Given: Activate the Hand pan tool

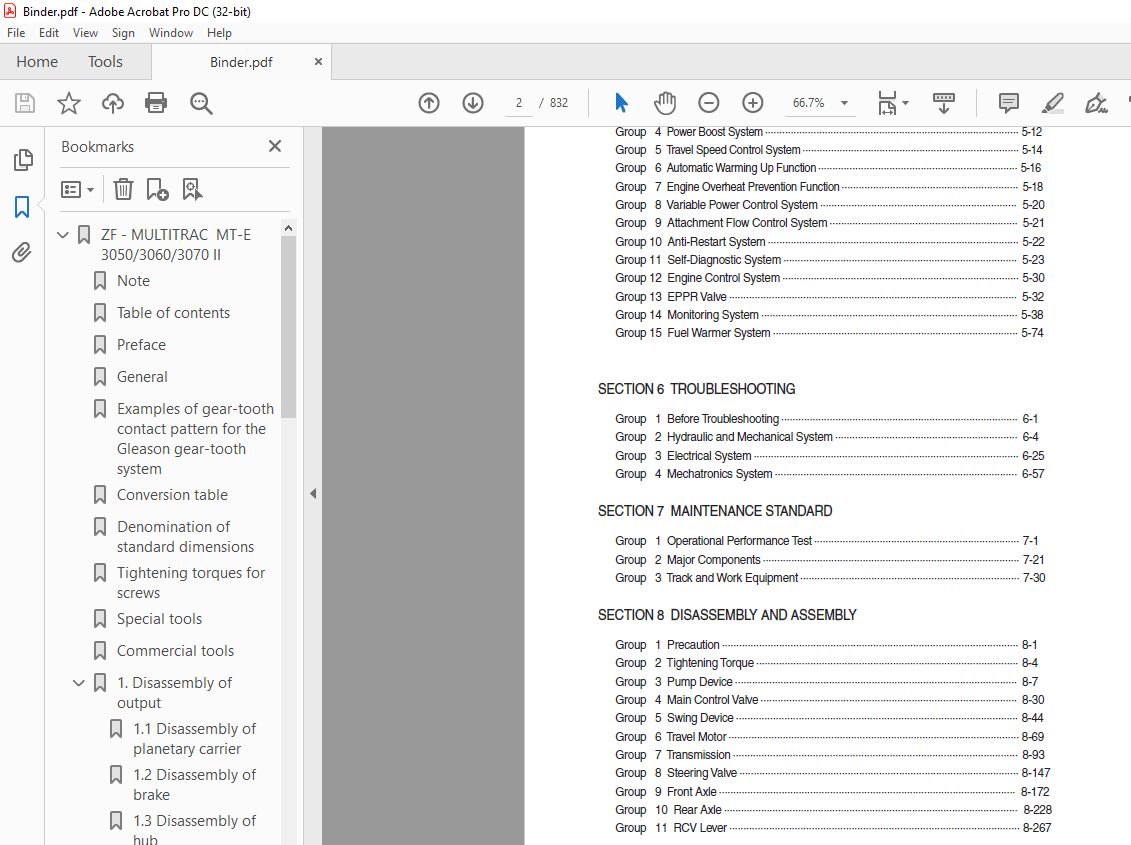Looking at the screenshot, I should [664, 103].
